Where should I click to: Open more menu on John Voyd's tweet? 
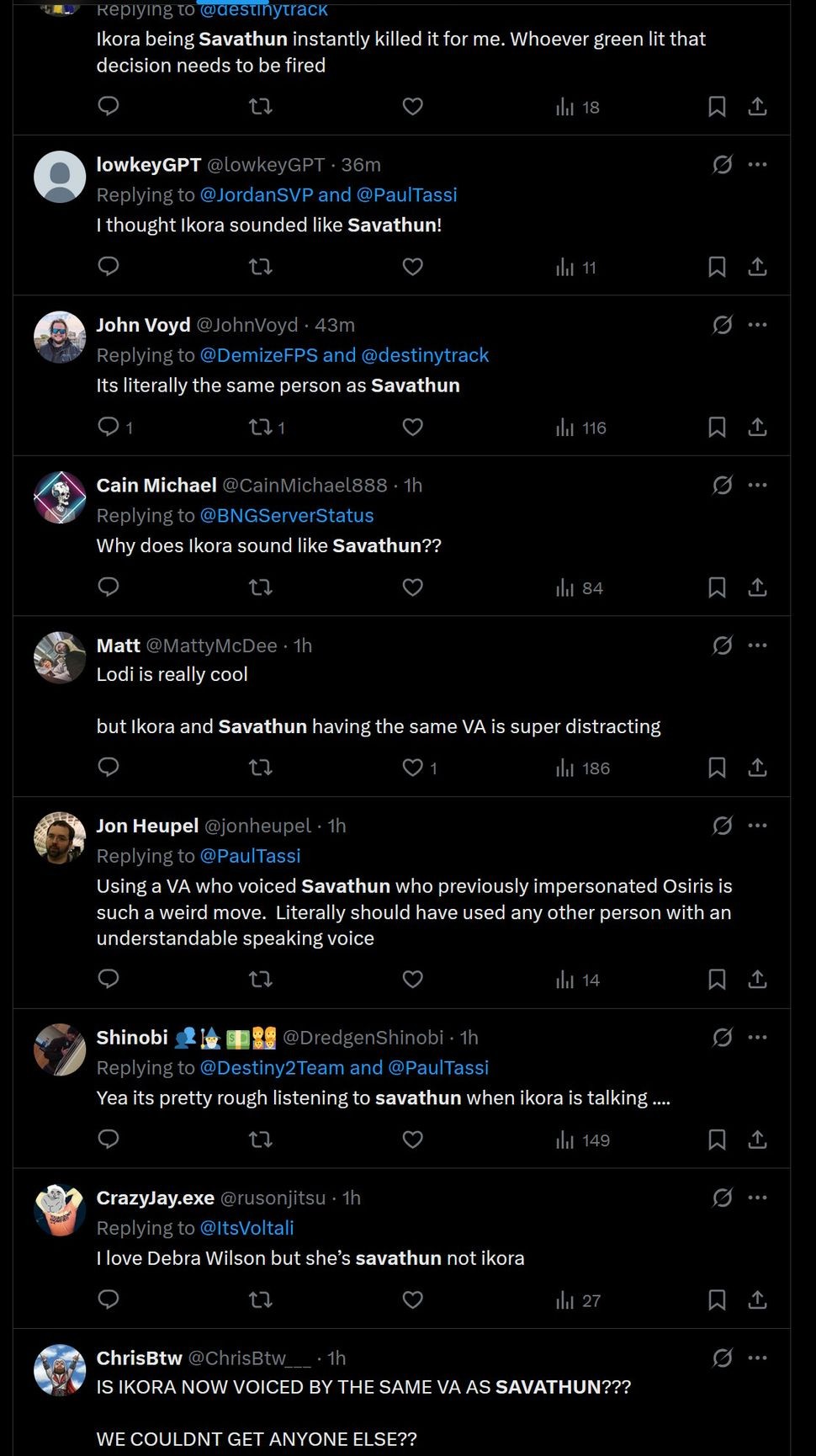[757, 325]
